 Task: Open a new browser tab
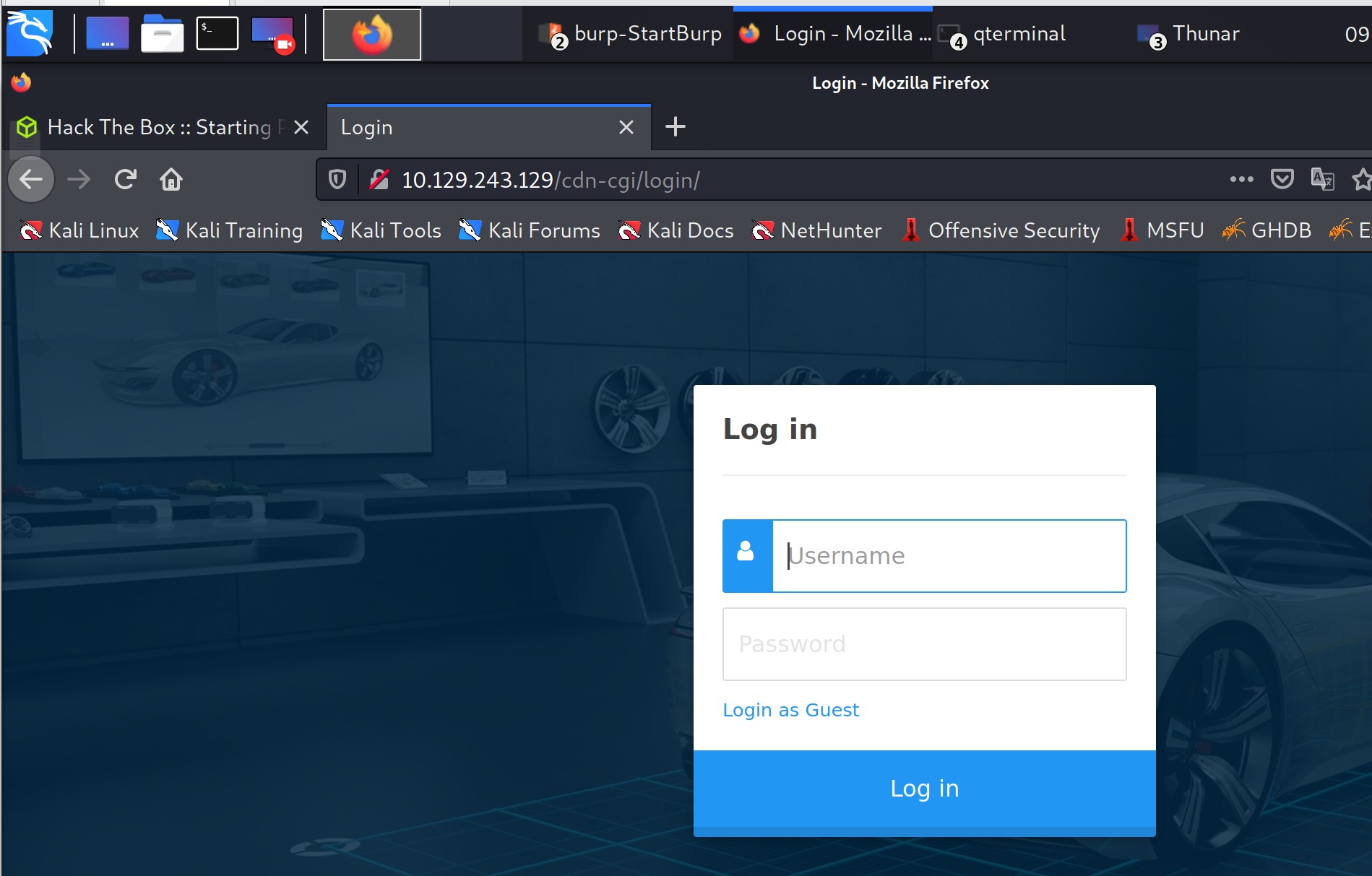tap(675, 127)
